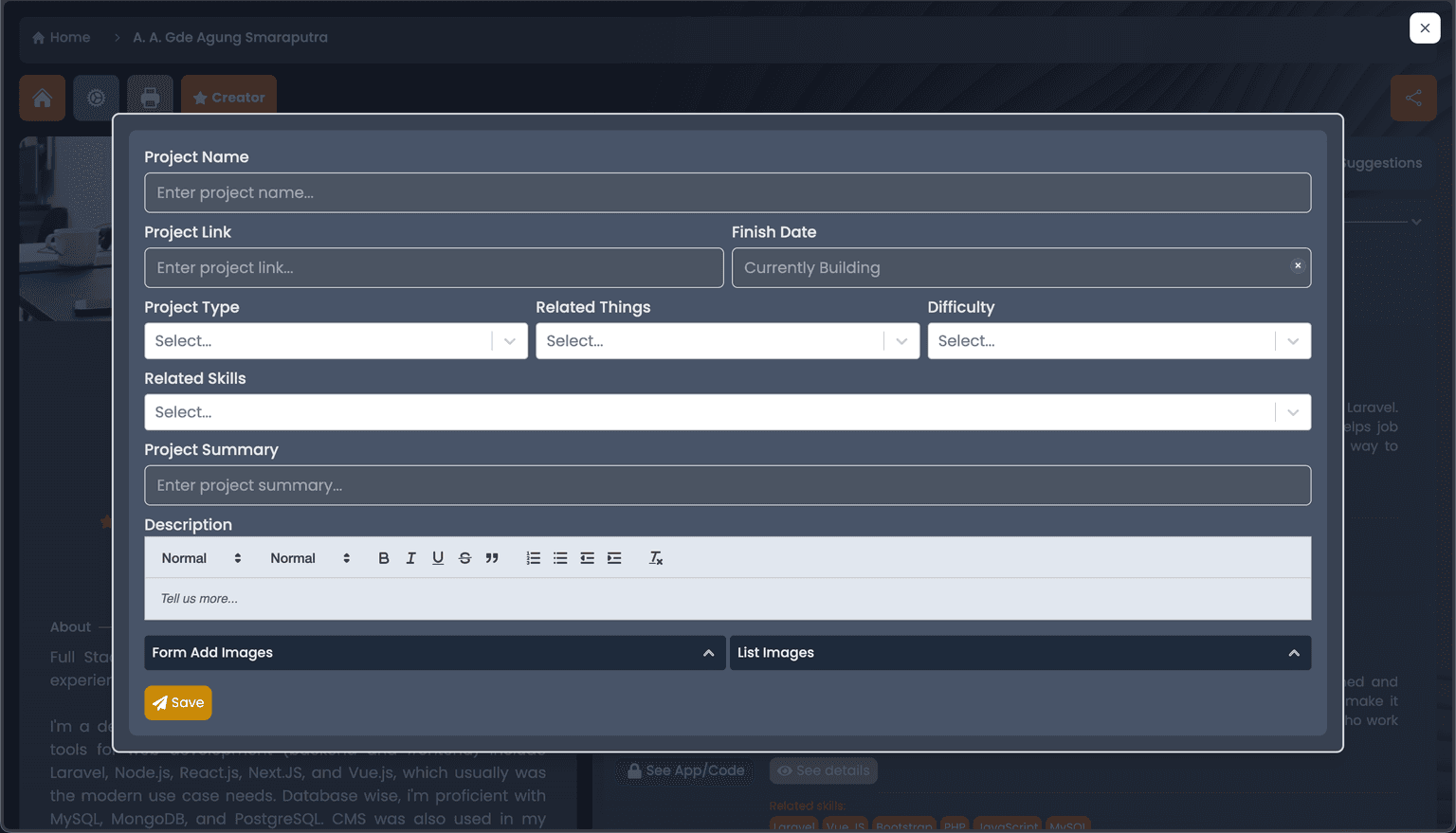
Task: Click the share icon at top right
Action: (1413, 98)
